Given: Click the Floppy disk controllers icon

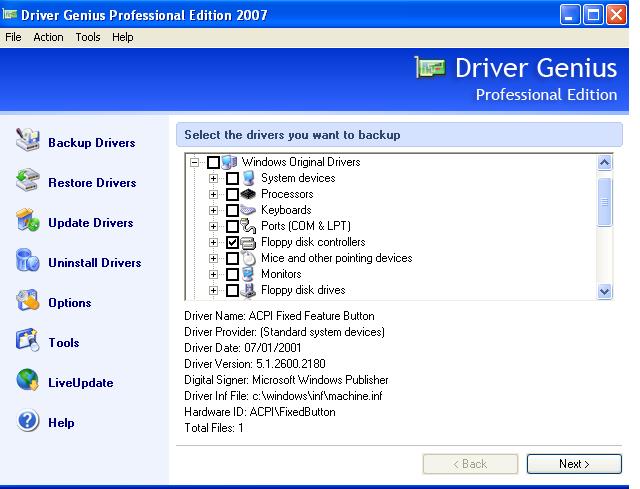Looking at the screenshot, I should pyautogui.click(x=248, y=242).
